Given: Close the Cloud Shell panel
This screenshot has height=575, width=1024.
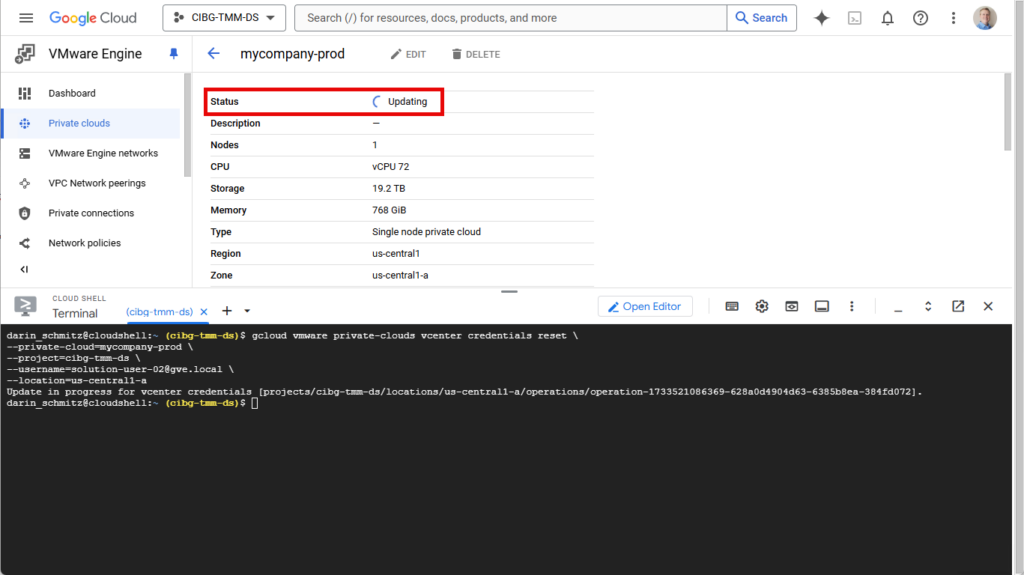Looking at the screenshot, I should click(x=988, y=306).
